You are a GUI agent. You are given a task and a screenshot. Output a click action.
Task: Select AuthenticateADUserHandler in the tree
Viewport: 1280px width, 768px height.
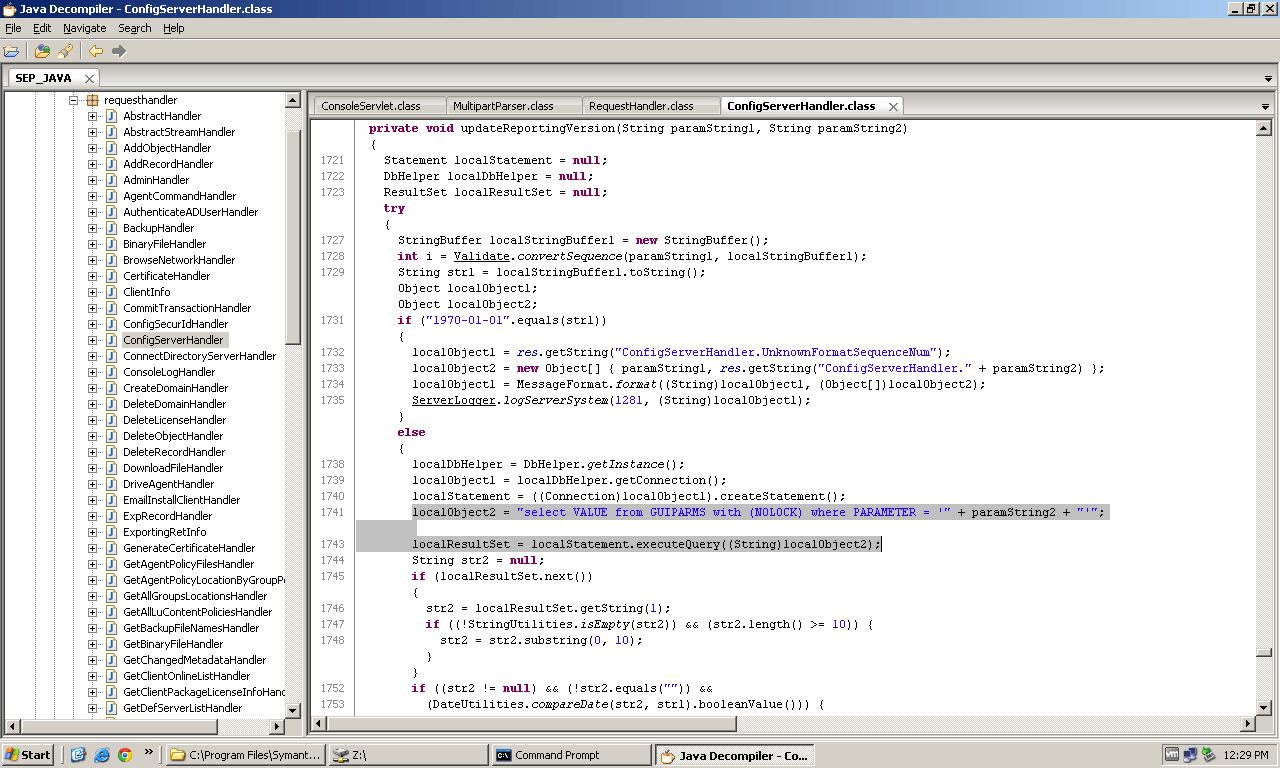point(190,212)
